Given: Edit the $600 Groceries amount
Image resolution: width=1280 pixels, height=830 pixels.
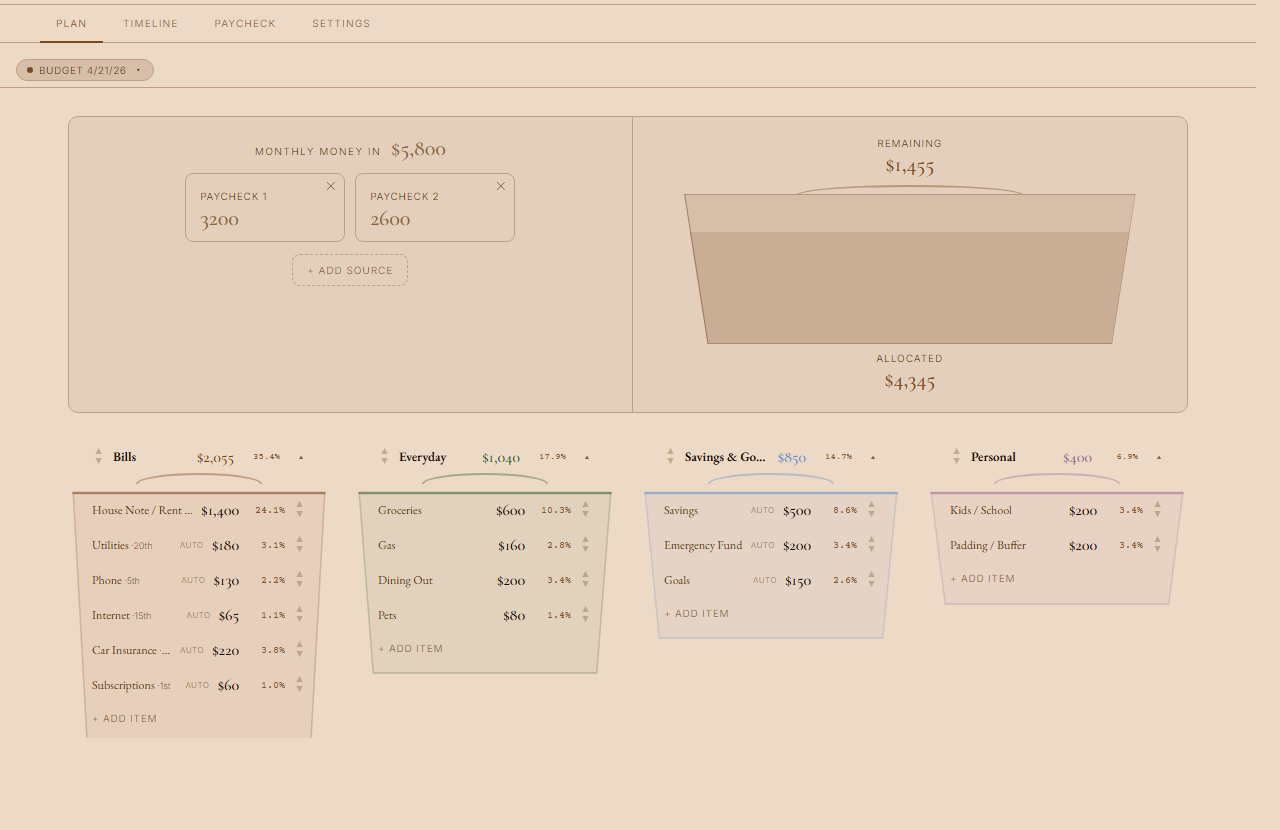Looking at the screenshot, I should 510,511.
